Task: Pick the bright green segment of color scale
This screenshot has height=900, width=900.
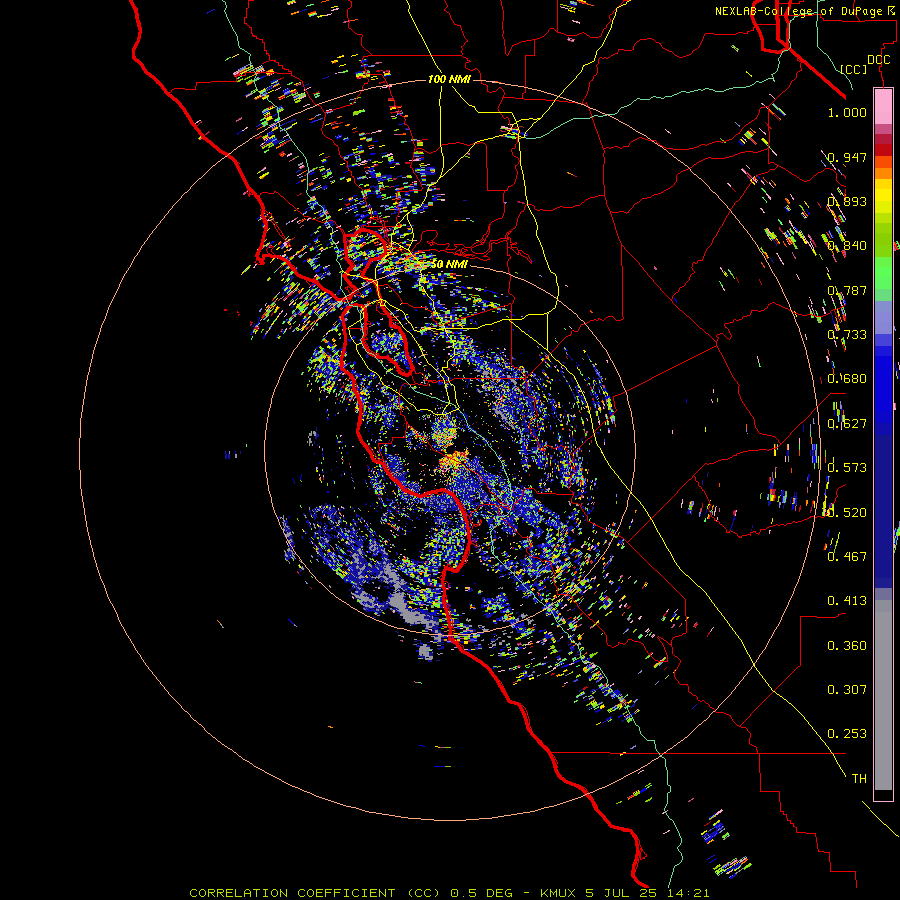Action: tap(883, 273)
